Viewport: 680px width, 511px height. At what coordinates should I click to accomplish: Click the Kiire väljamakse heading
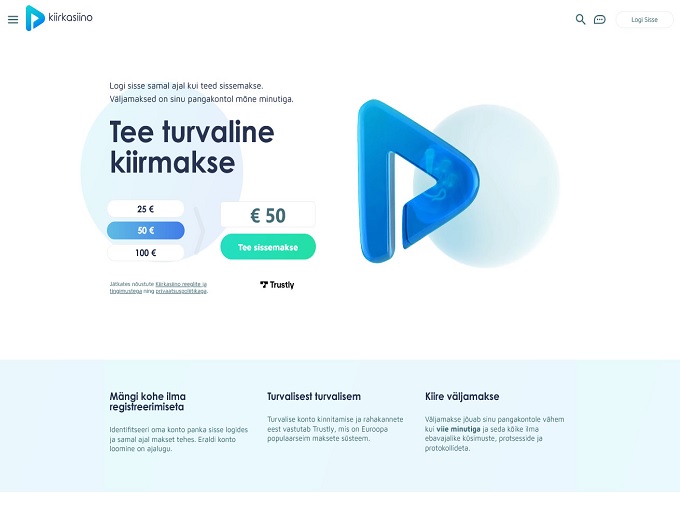point(462,396)
